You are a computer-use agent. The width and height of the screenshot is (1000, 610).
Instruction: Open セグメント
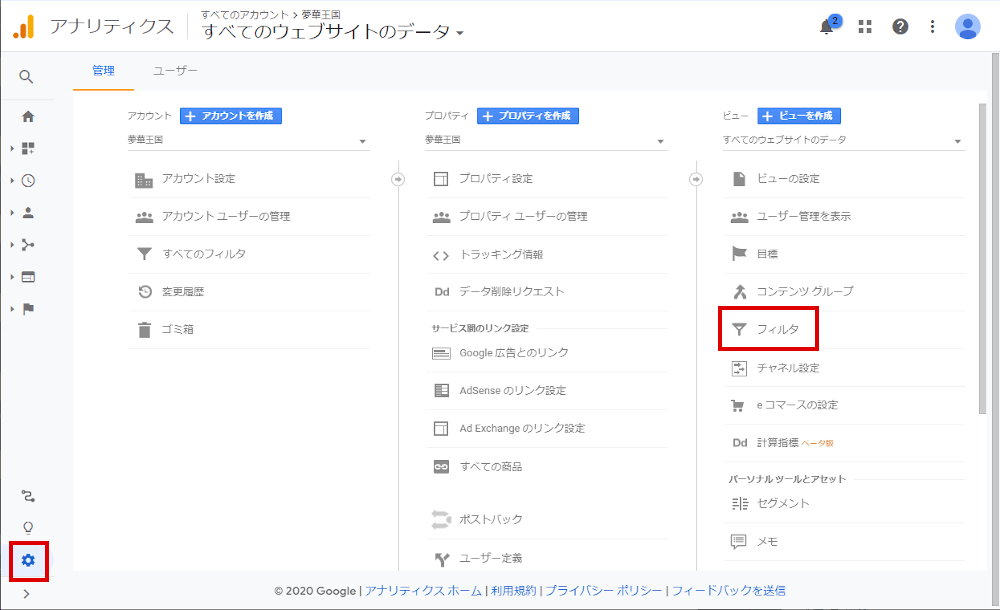coord(844,504)
